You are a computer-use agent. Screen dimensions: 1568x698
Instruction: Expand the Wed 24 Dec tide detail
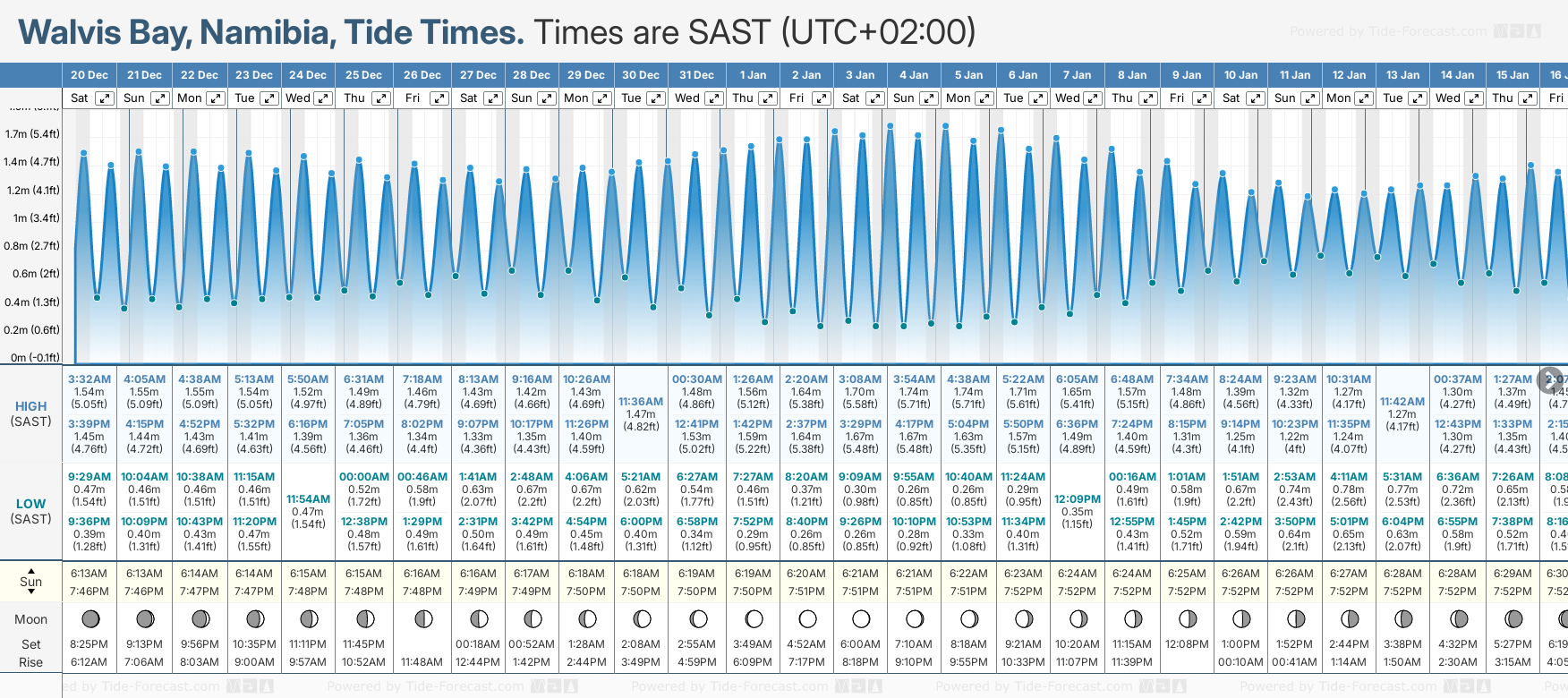[323, 98]
